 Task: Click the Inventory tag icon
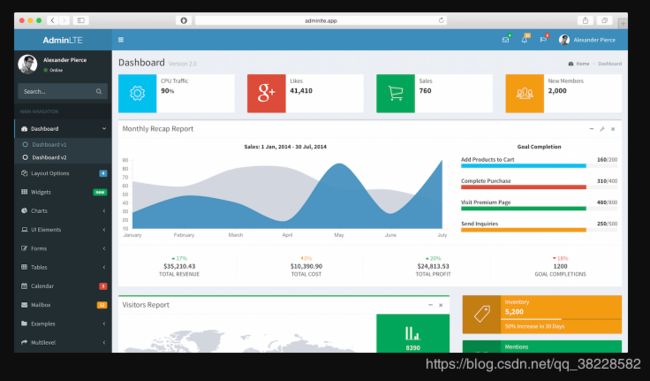[x=482, y=314]
